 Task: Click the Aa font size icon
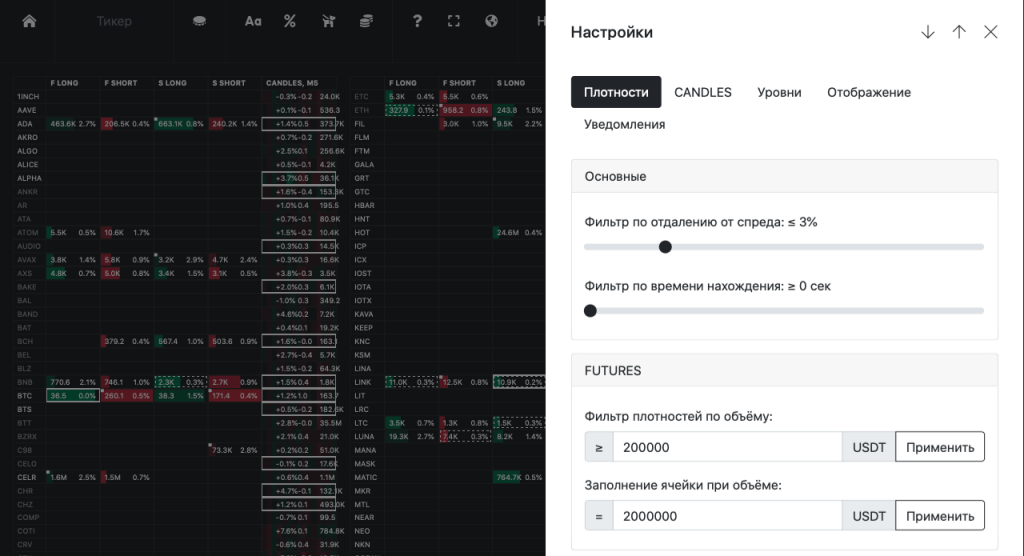253,21
